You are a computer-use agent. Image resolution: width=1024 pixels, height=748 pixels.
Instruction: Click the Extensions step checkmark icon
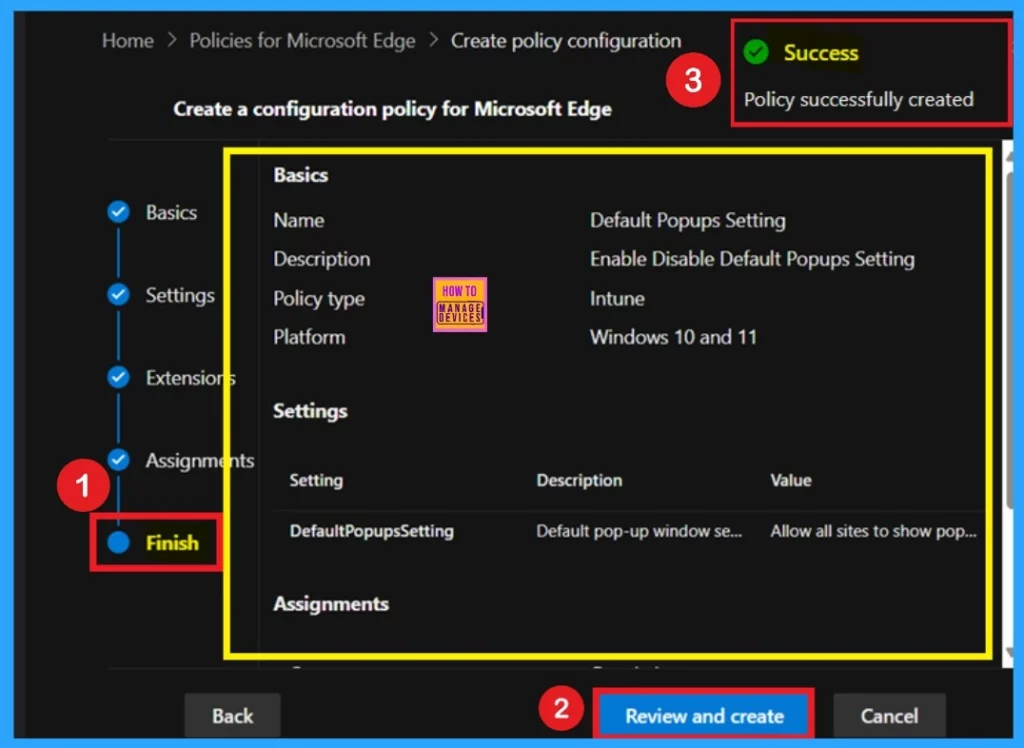pyautogui.click(x=118, y=377)
